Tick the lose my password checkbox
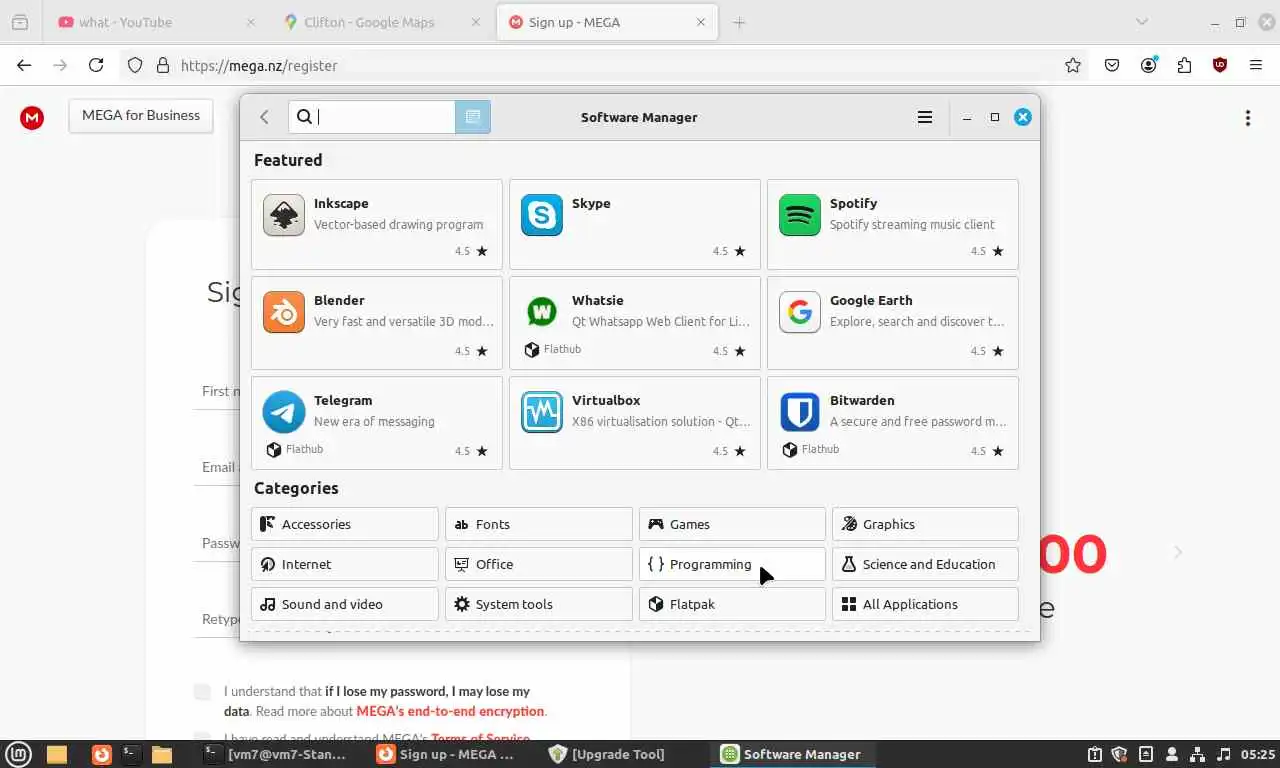Image resolution: width=1280 pixels, height=768 pixels. 202,692
